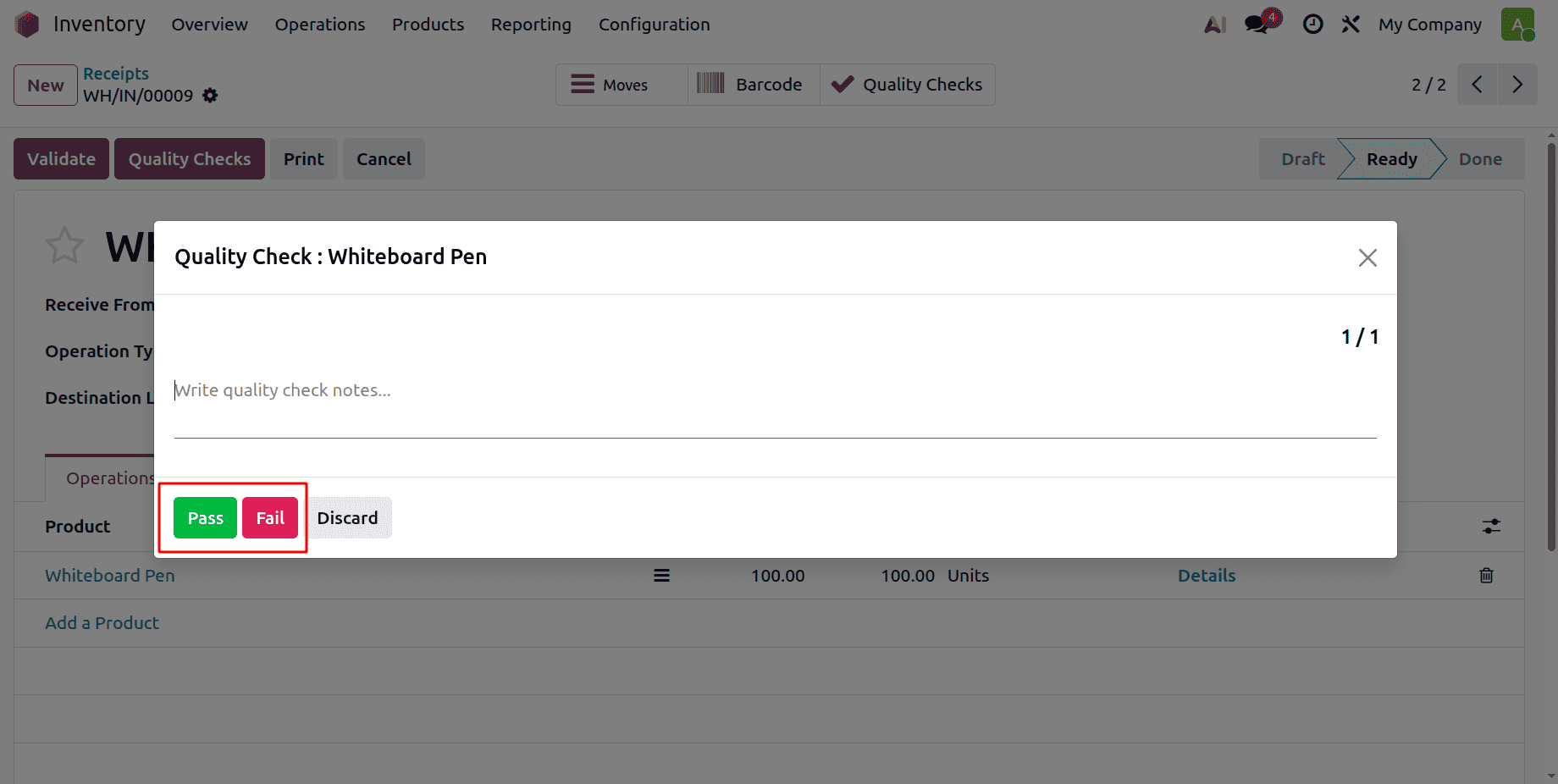Click the purple Quality Checks action button
Image resolution: width=1558 pixels, height=784 pixels.
pos(190,159)
